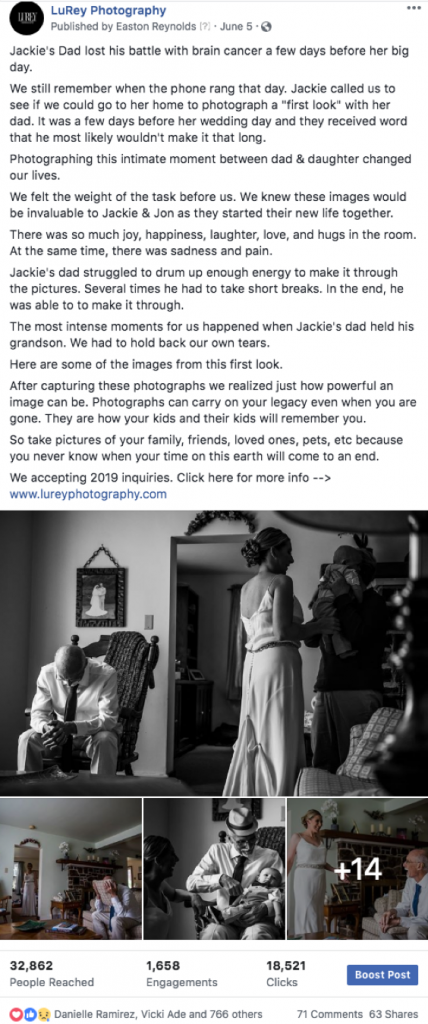Click the public globe audience icon
The height and width of the screenshot is (1024, 428).
(267, 27)
